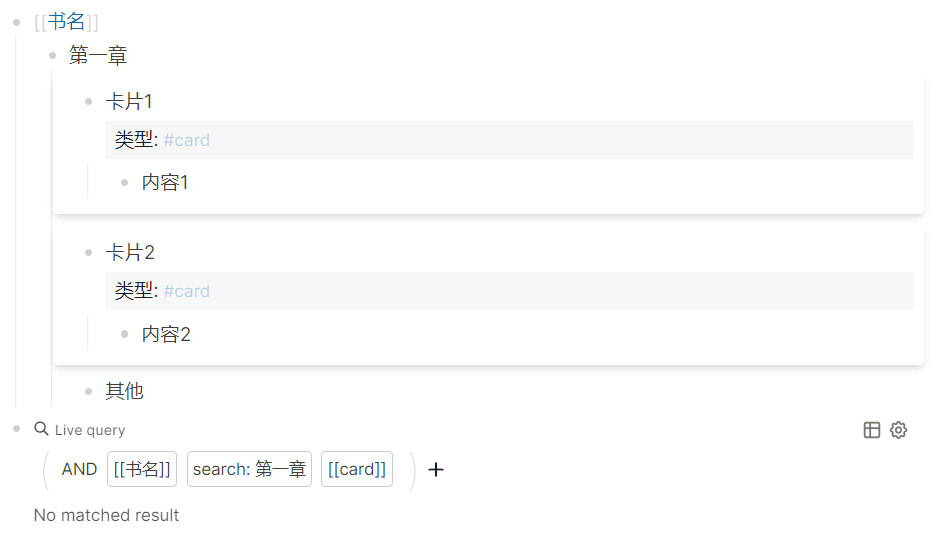This screenshot has height=536, width=943.
Task: Edit the search: 第一章 filter
Action: (x=249, y=469)
